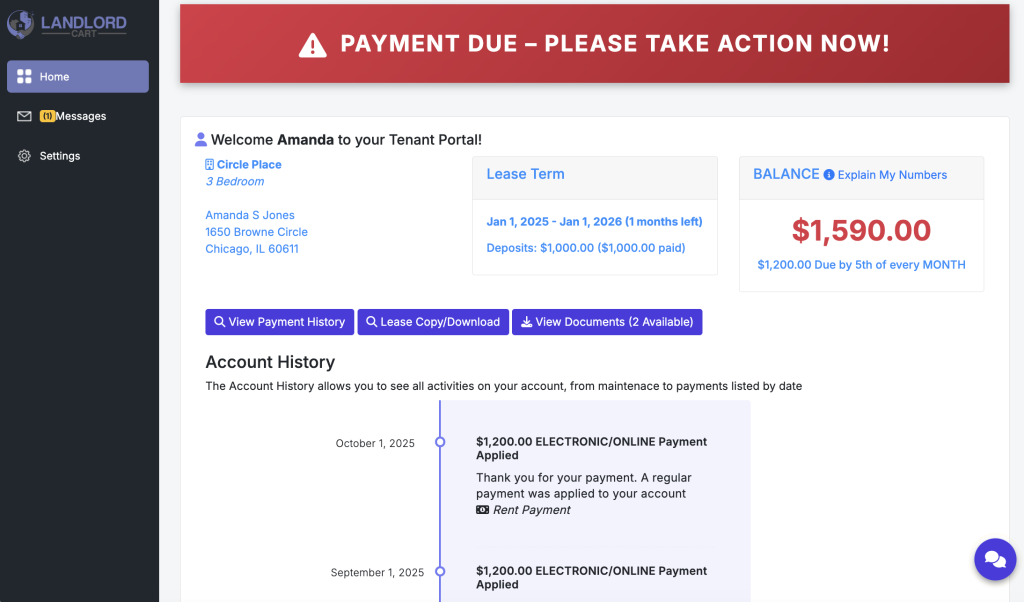The image size is (1024, 602).
Task: Open the Messages menu item
Action: [x=81, y=117]
